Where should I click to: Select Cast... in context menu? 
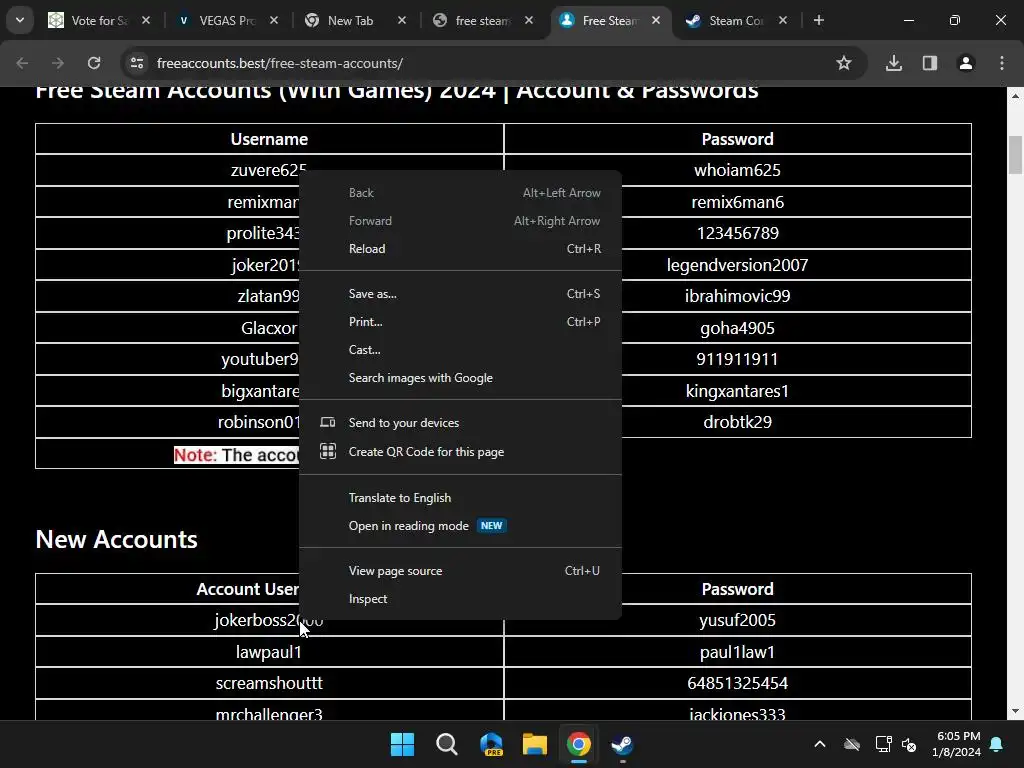(460, 350)
